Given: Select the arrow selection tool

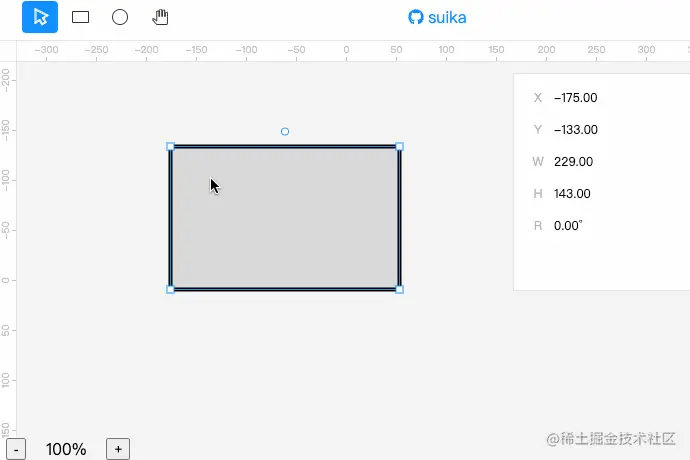Looking at the screenshot, I should tap(40, 17).
